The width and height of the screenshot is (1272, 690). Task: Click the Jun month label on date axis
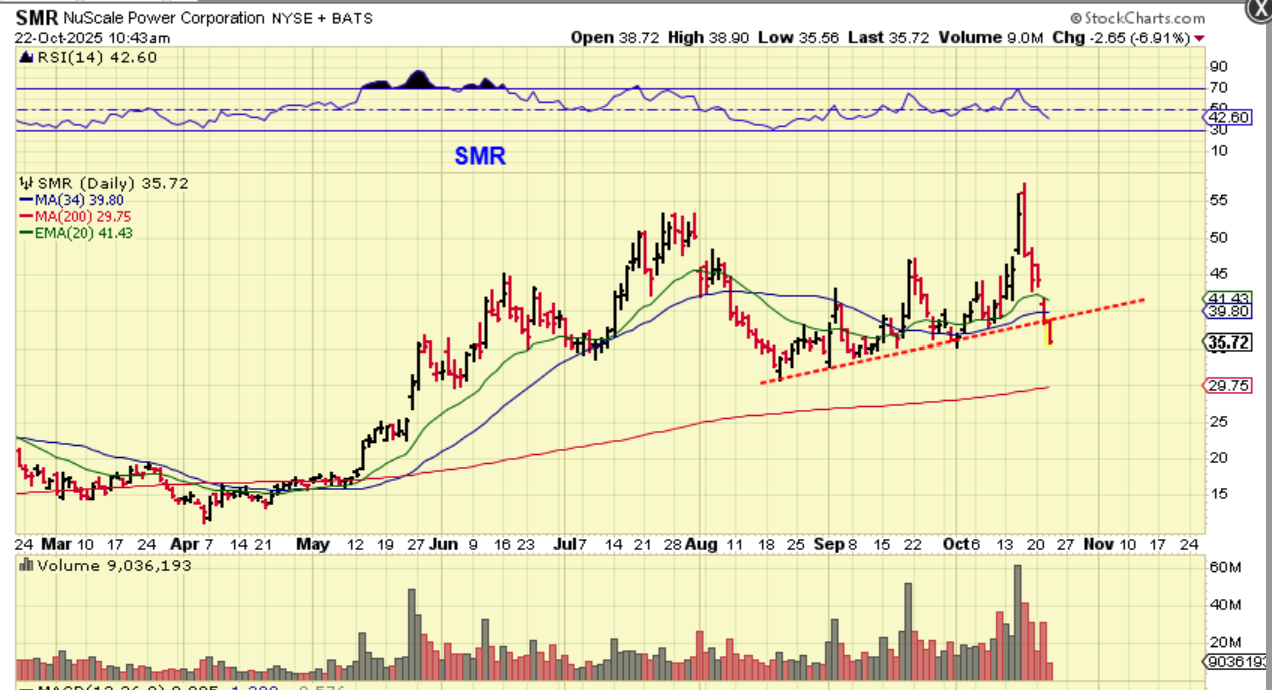pos(441,544)
